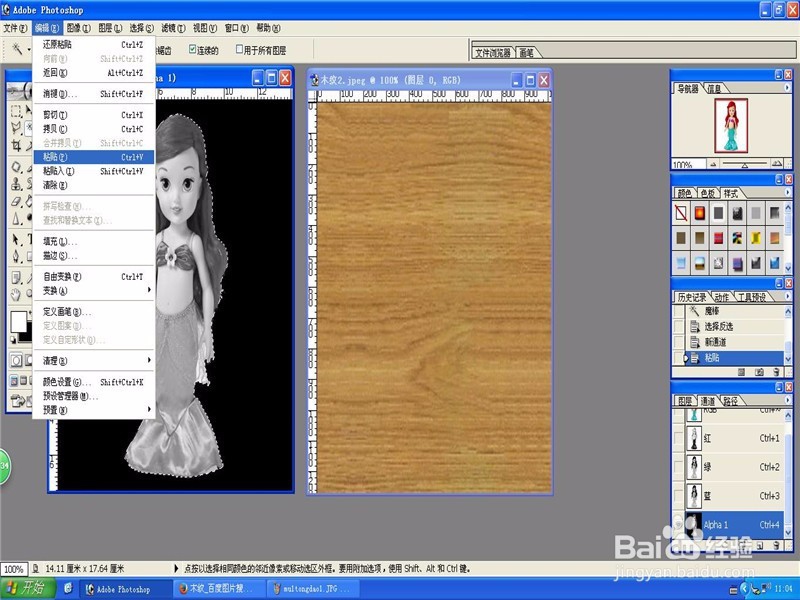Choose 粘贴 from Edit menu
The width and height of the screenshot is (800, 600).
tap(94, 157)
